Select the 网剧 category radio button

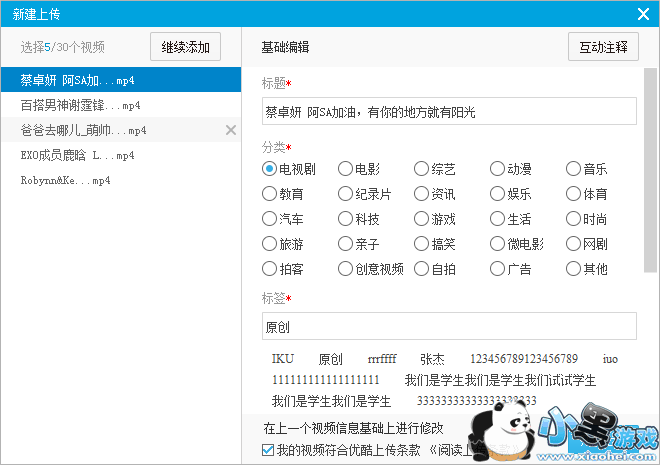pyautogui.click(x=573, y=244)
